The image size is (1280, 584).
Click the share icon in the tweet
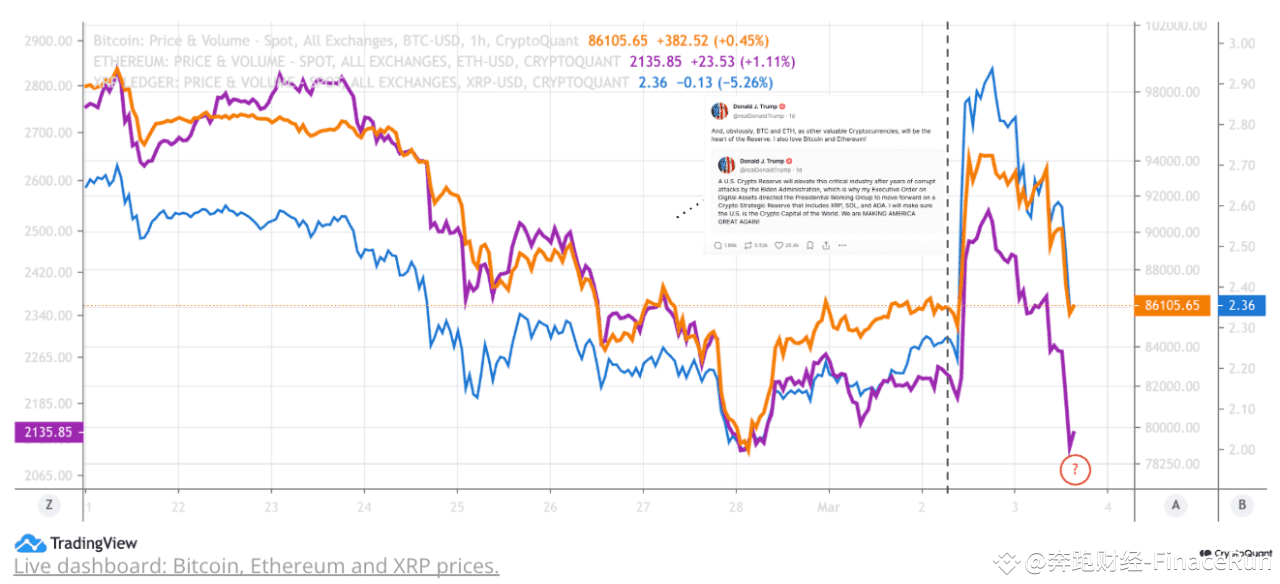826,245
